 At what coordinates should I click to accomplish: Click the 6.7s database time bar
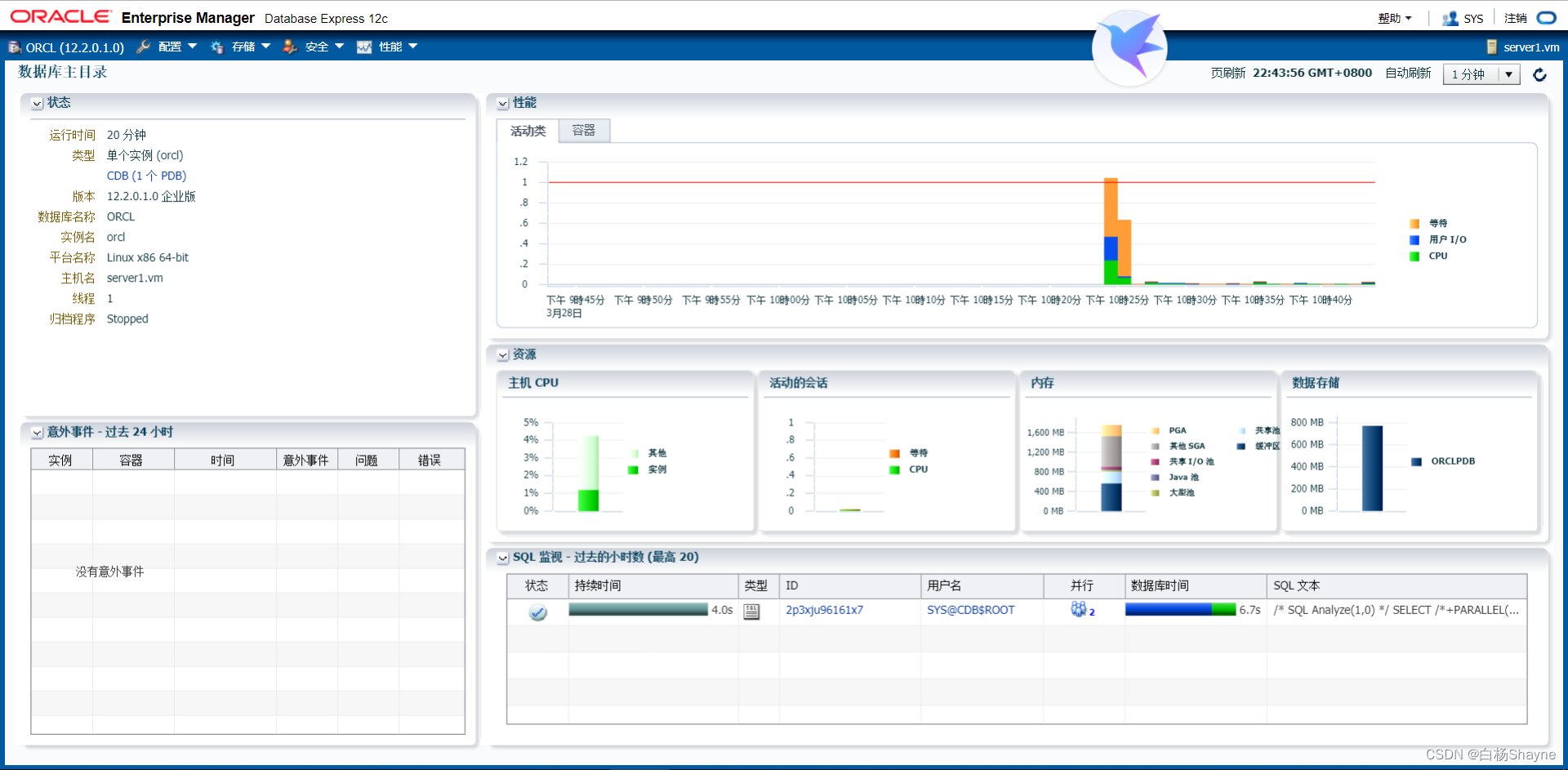(x=1180, y=609)
